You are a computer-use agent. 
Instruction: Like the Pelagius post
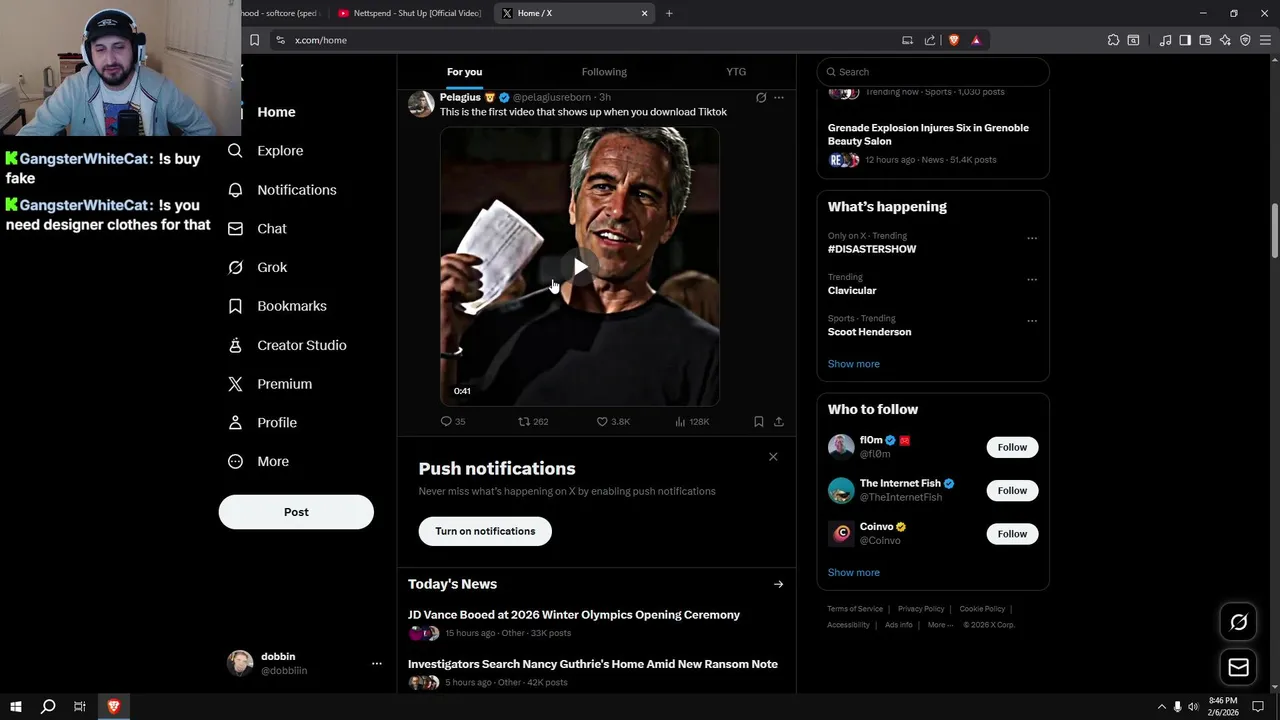tap(613, 422)
